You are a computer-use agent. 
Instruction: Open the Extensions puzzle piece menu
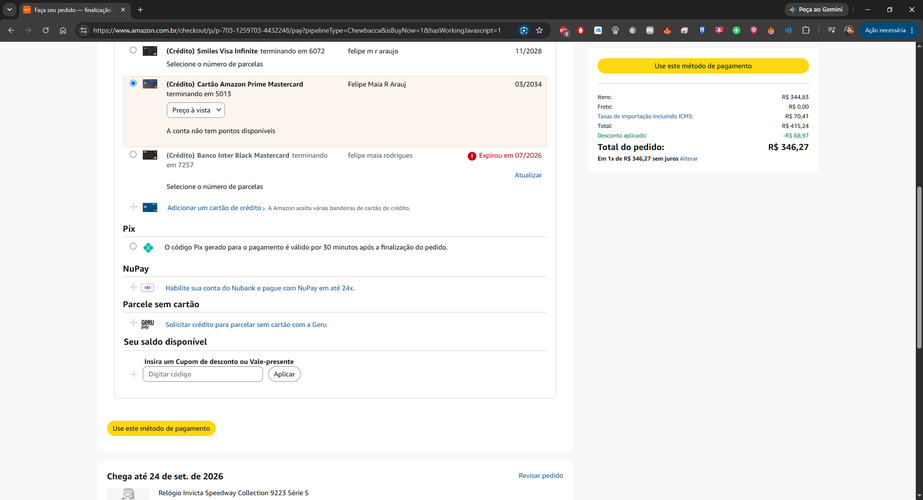click(x=806, y=30)
